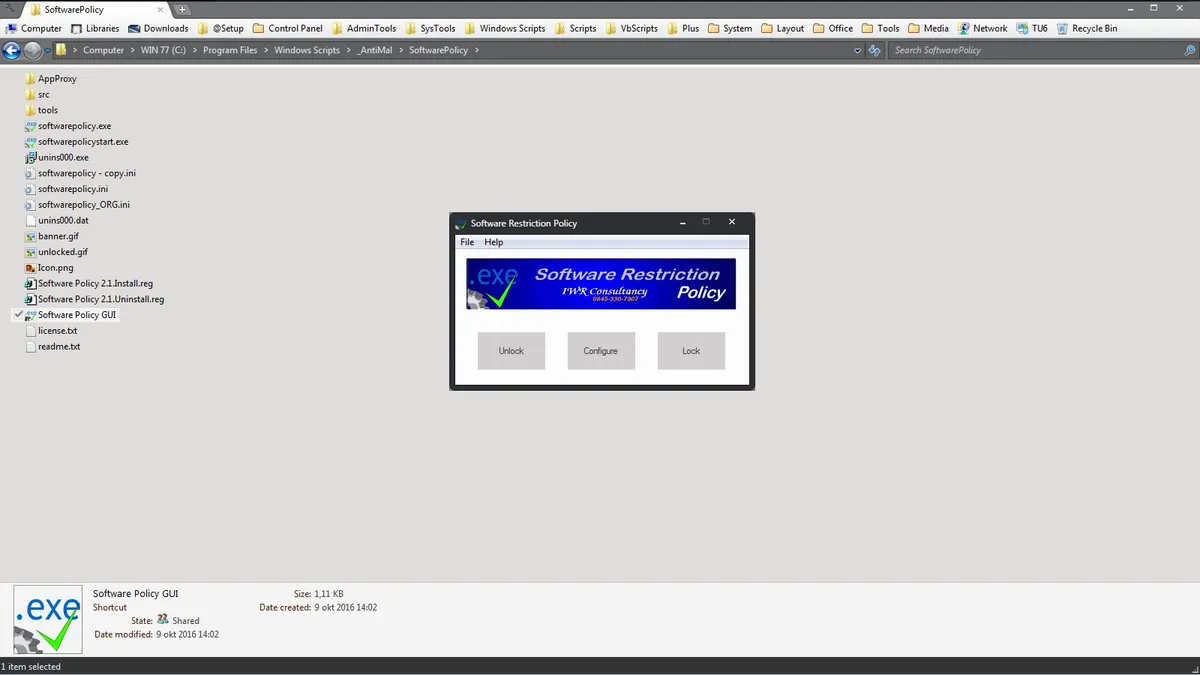
Task: Open Software Policy 2.1.Install.reg registry file
Action: [x=95, y=283]
